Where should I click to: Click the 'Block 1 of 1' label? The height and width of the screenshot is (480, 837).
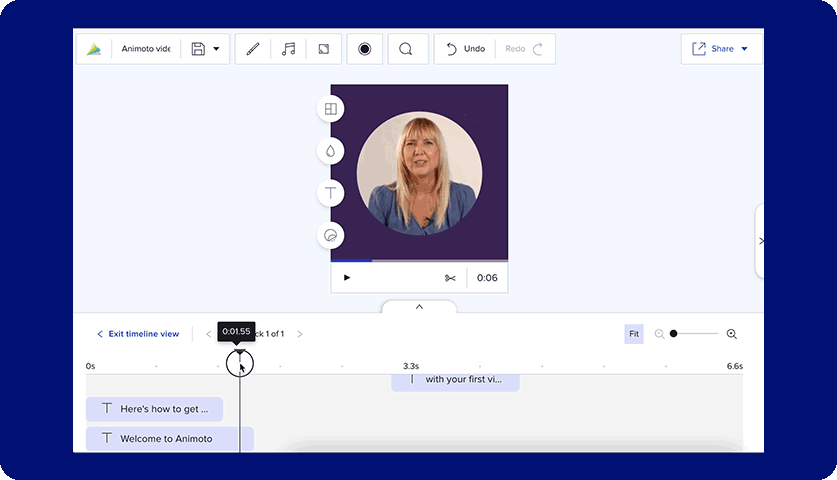coord(270,334)
